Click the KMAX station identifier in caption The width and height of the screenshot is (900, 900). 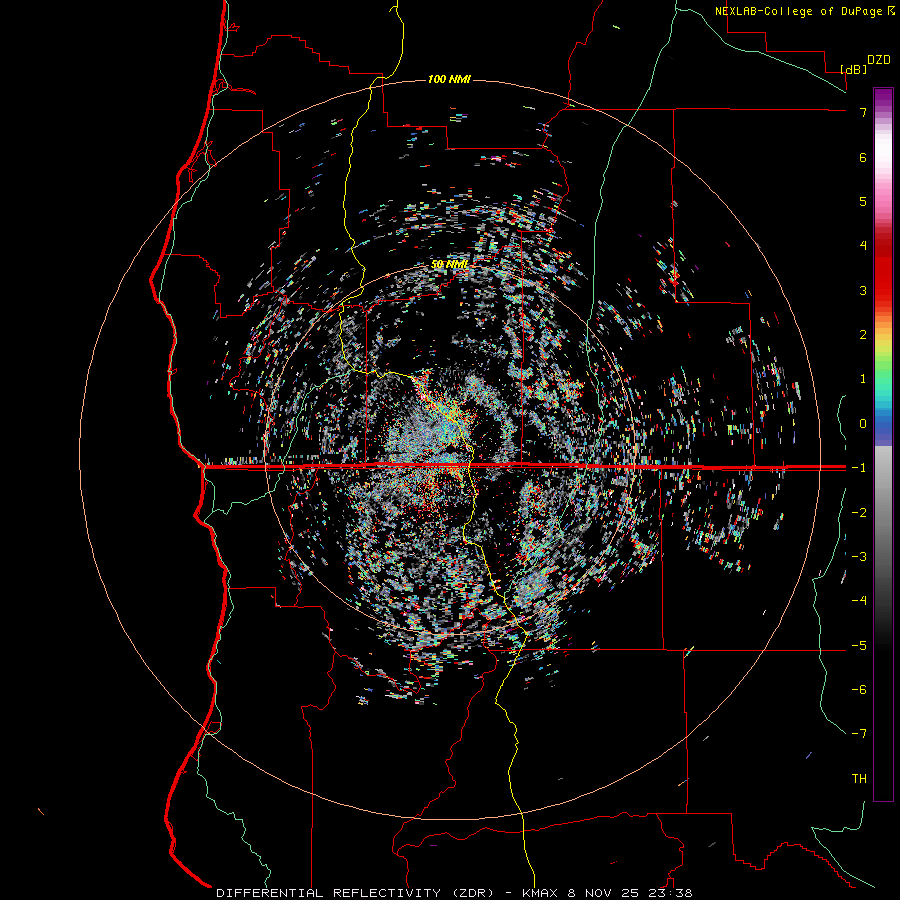[x=540, y=893]
